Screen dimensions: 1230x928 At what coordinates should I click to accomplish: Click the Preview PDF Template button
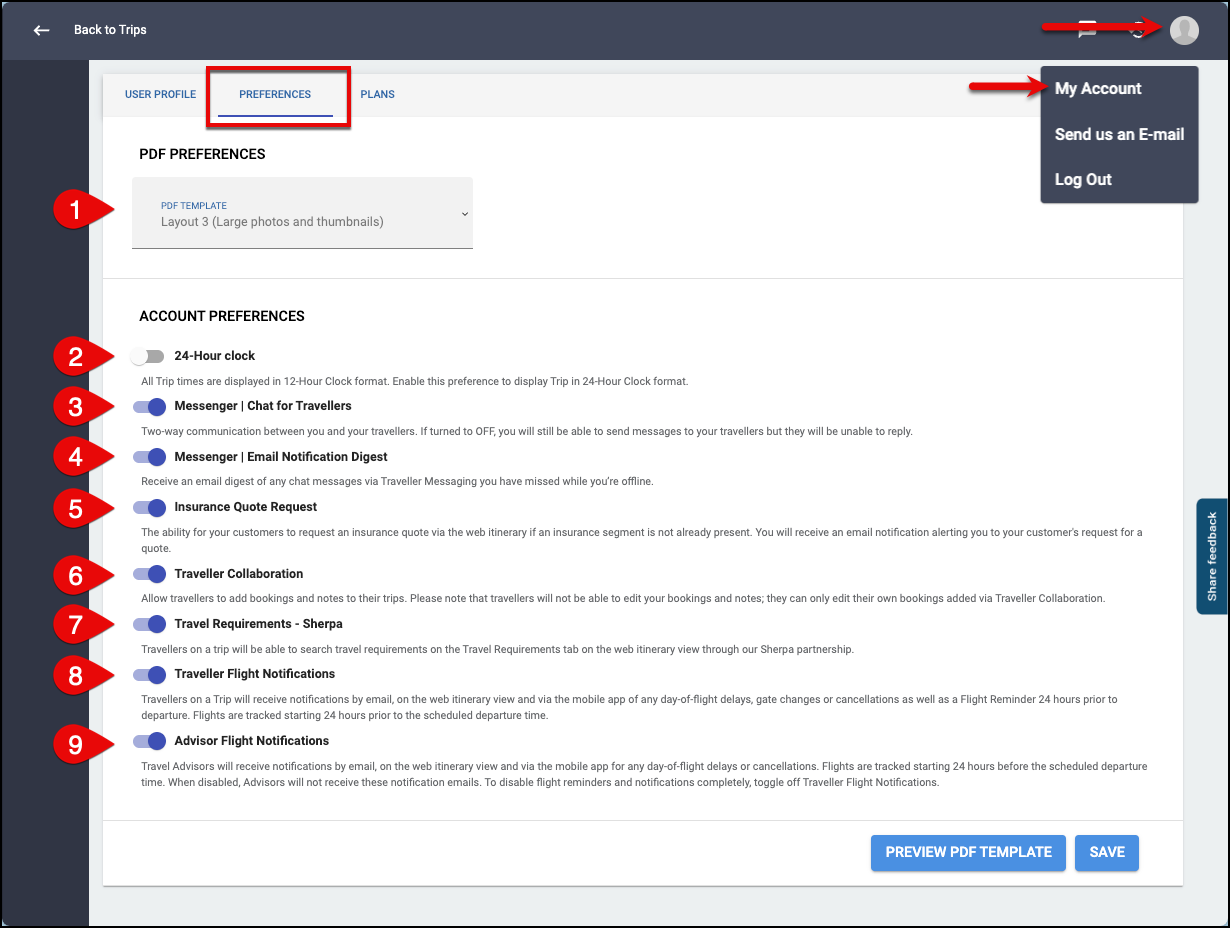coord(968,853)
